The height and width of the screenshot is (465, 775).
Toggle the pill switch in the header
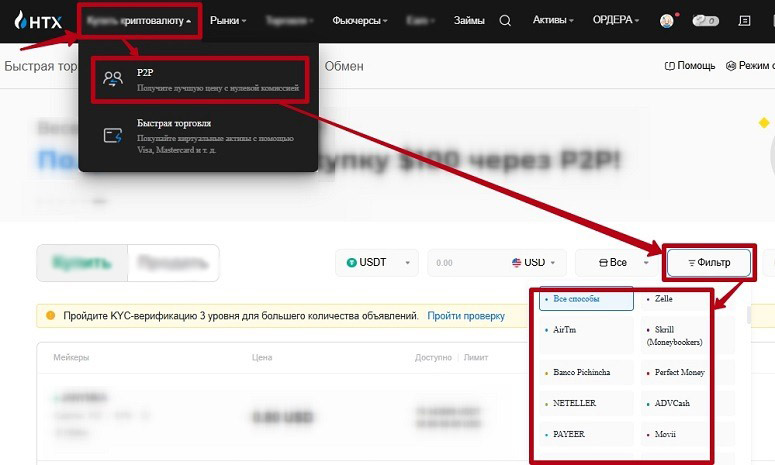[x=705, y=20]
